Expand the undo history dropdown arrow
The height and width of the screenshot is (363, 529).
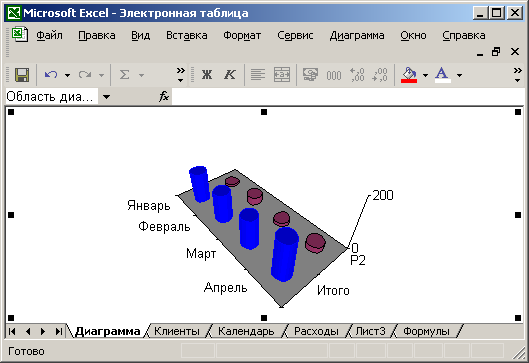point(67,75)
